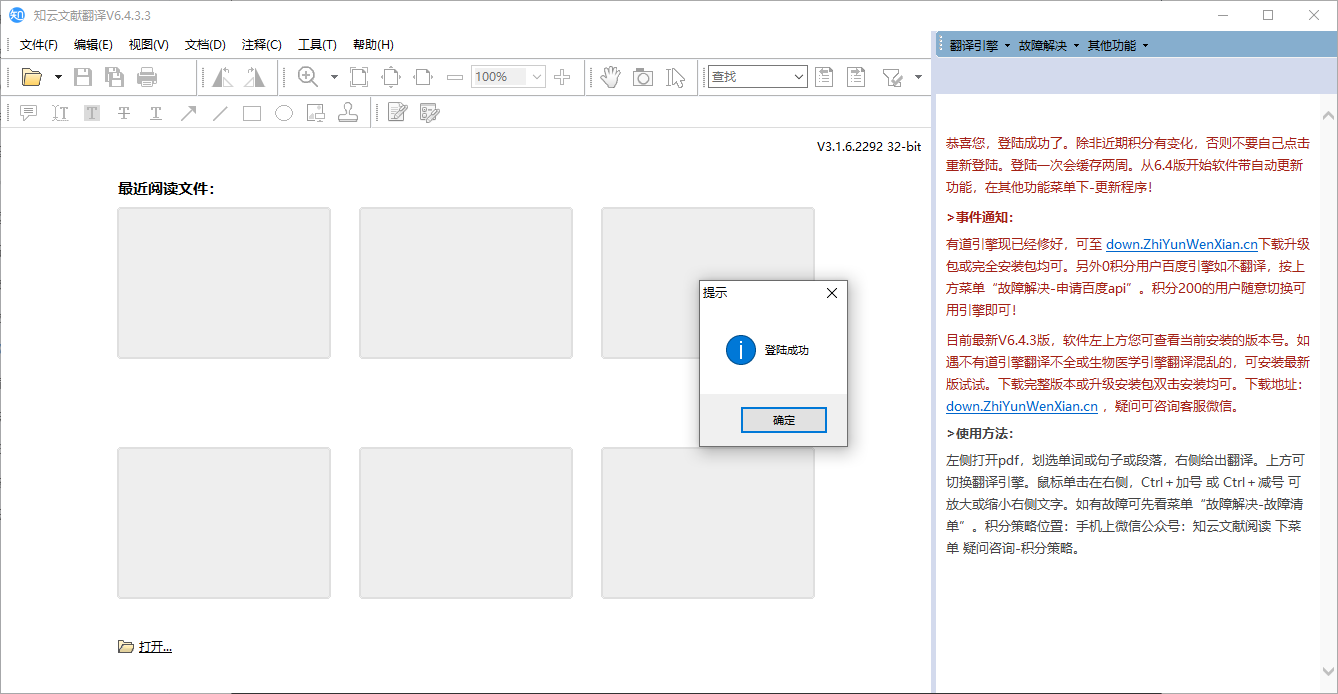
Task: Close the 提示 dialog with X
Action: [x=831, y=293]
